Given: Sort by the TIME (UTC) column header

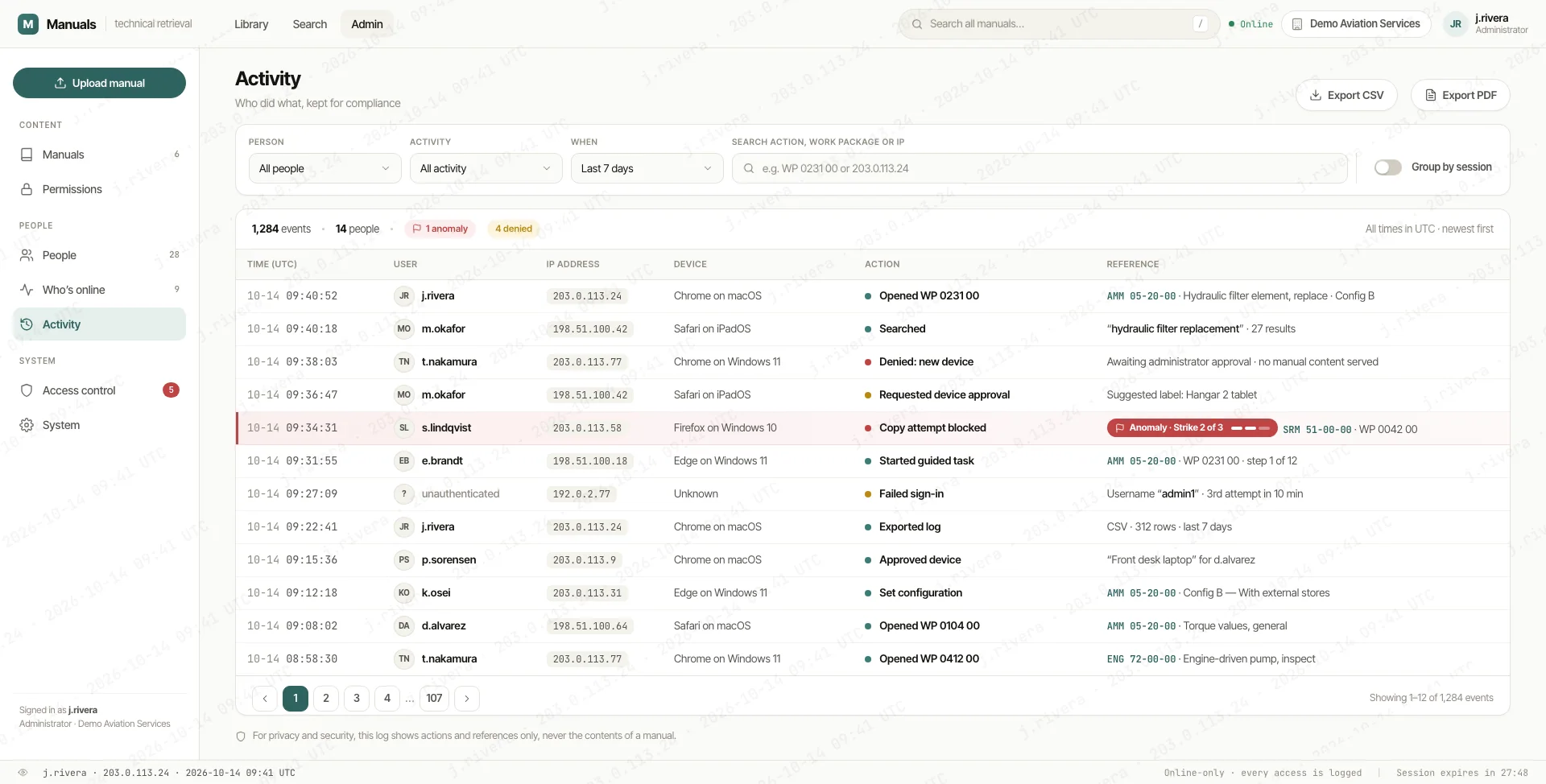Looking at the screenshot, I should [272, 264].
